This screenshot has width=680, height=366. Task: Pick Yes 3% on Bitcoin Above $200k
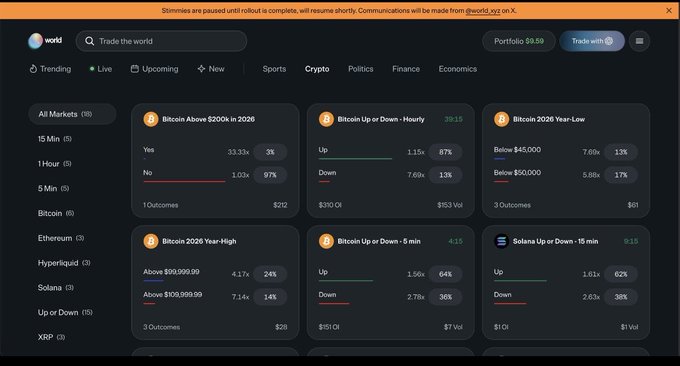click(270, 152)
